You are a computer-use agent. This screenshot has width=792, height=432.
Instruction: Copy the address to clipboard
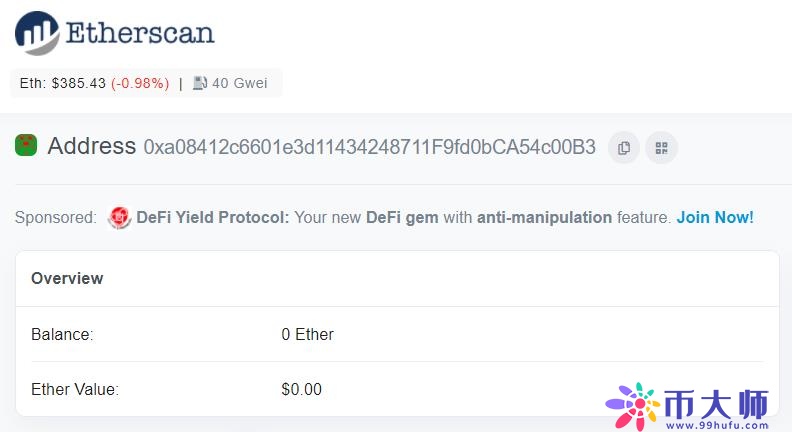(624, 148)
